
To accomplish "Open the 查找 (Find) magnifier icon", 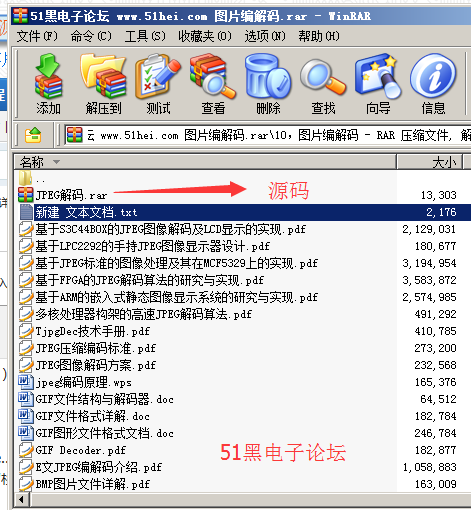I will [x=323, y=83].
